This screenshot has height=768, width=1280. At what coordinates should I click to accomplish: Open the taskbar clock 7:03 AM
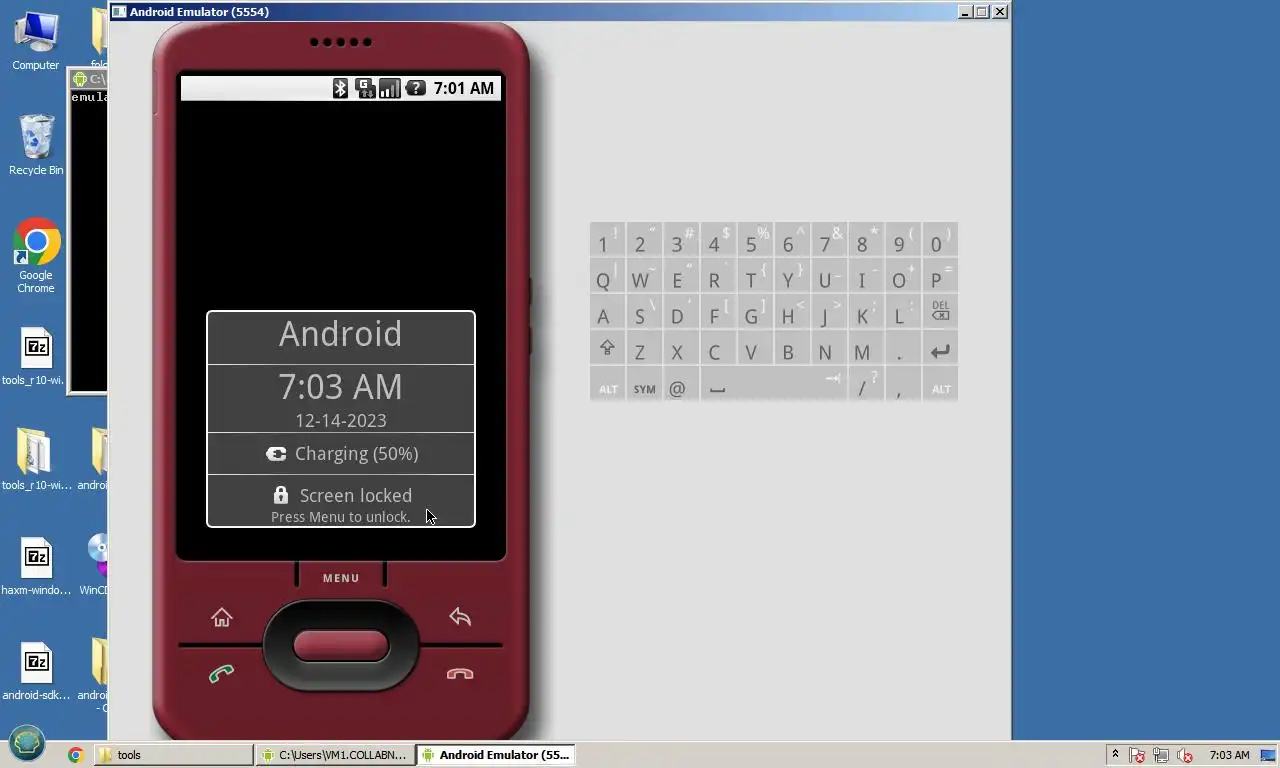click(1229, 755)
